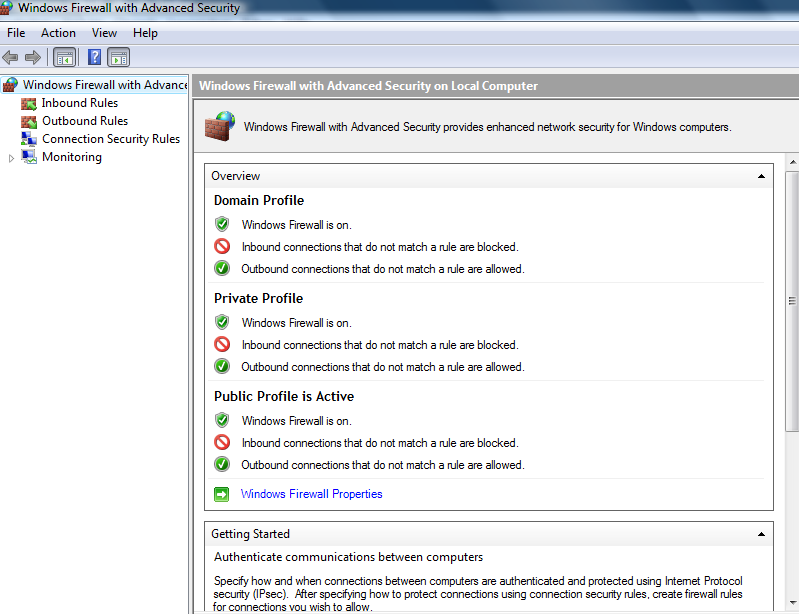The image size is (799, 614).
Task: Click the scrollbar down arrow
Action: [792, 603]
